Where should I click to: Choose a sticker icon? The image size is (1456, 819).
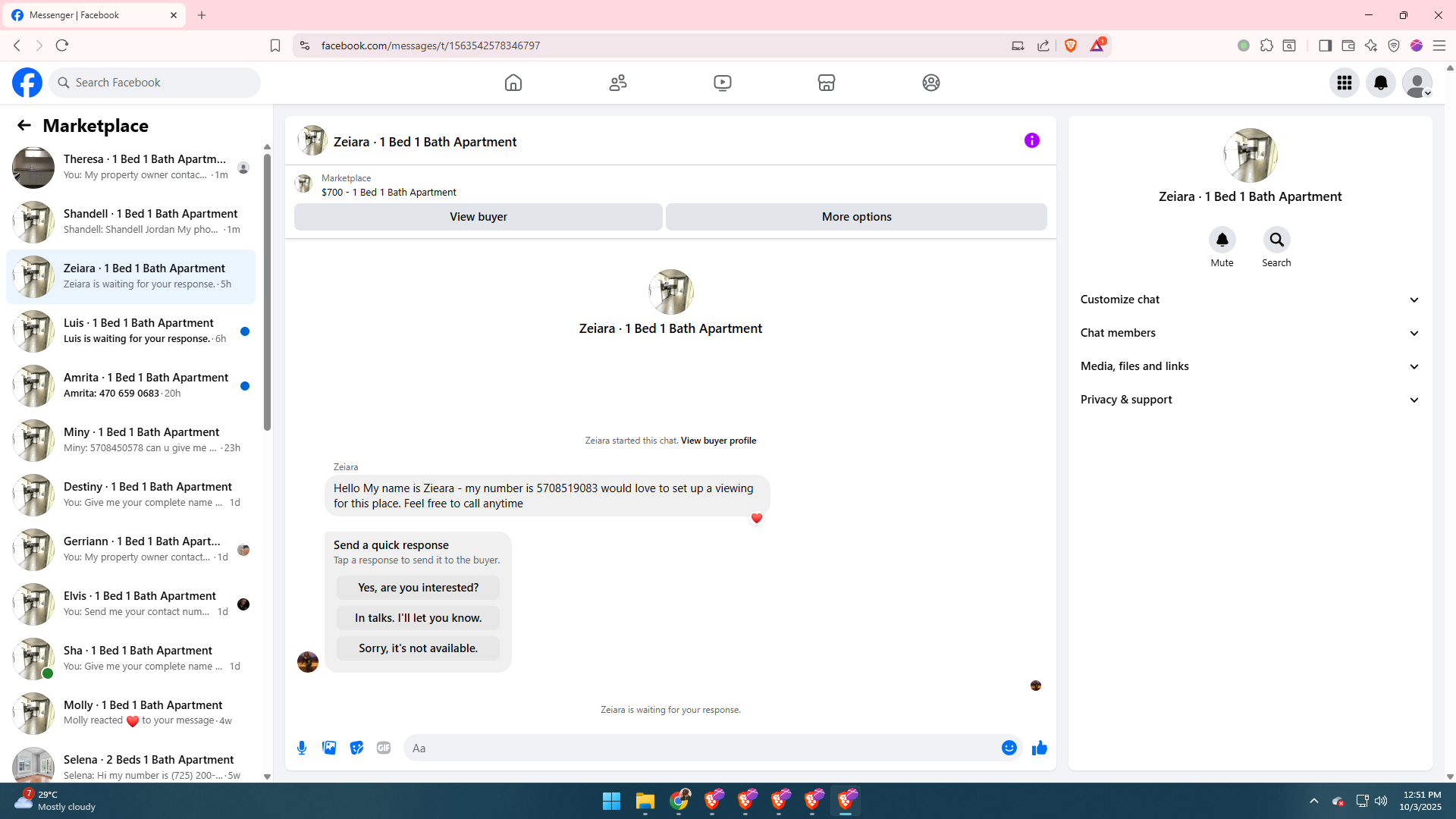(x=356, y=748)
